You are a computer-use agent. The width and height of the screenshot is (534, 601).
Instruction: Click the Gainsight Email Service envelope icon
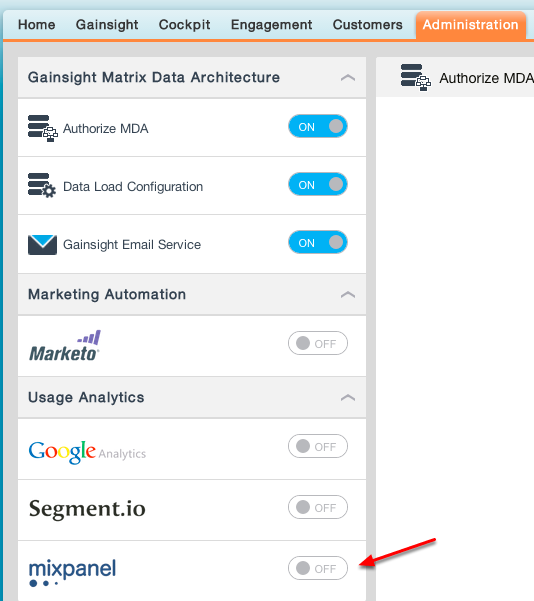42,245
